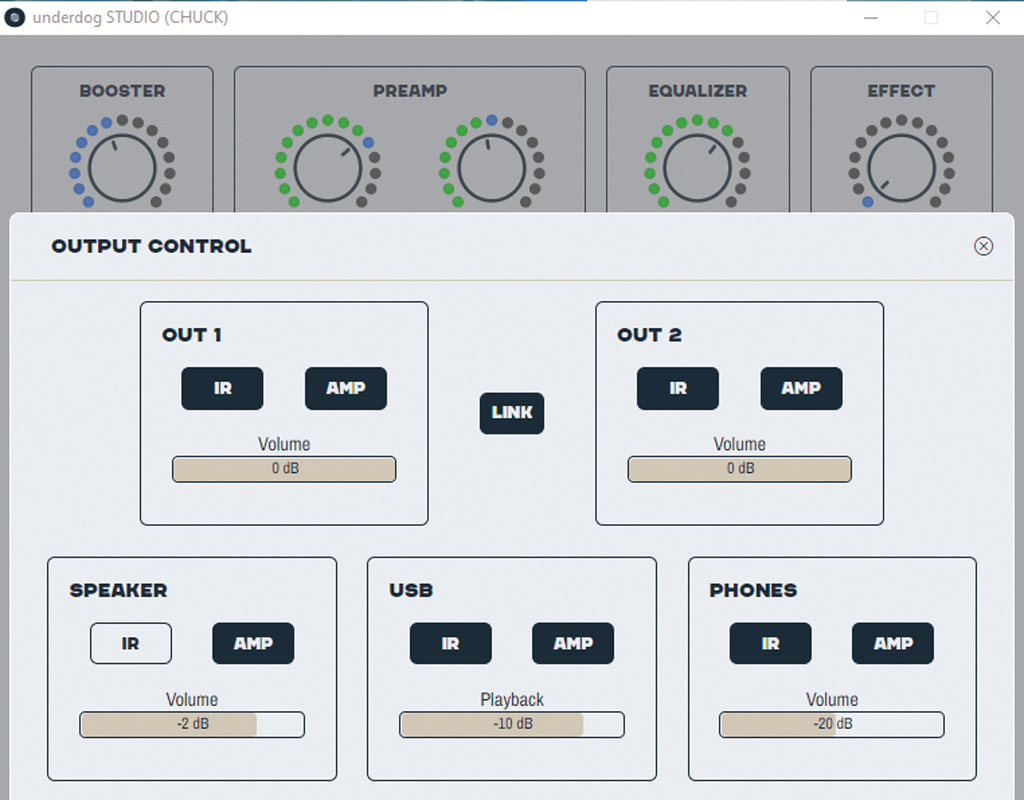Image resolution: width=1024 pixels, height=800 pixels.
Task: Toggle AMP on OUT 2
Action: pyautogui.click(x=801, y=389)
